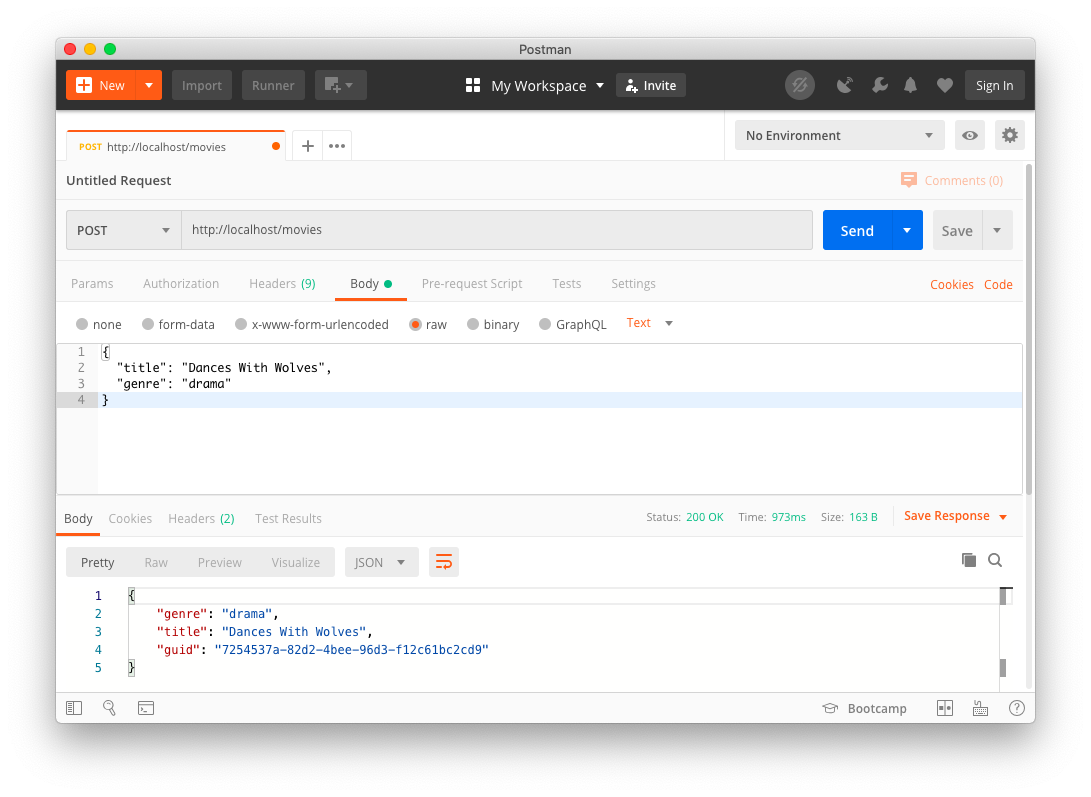Click the Import button
Screen dimensions: 1091x797
click(202, 86)
